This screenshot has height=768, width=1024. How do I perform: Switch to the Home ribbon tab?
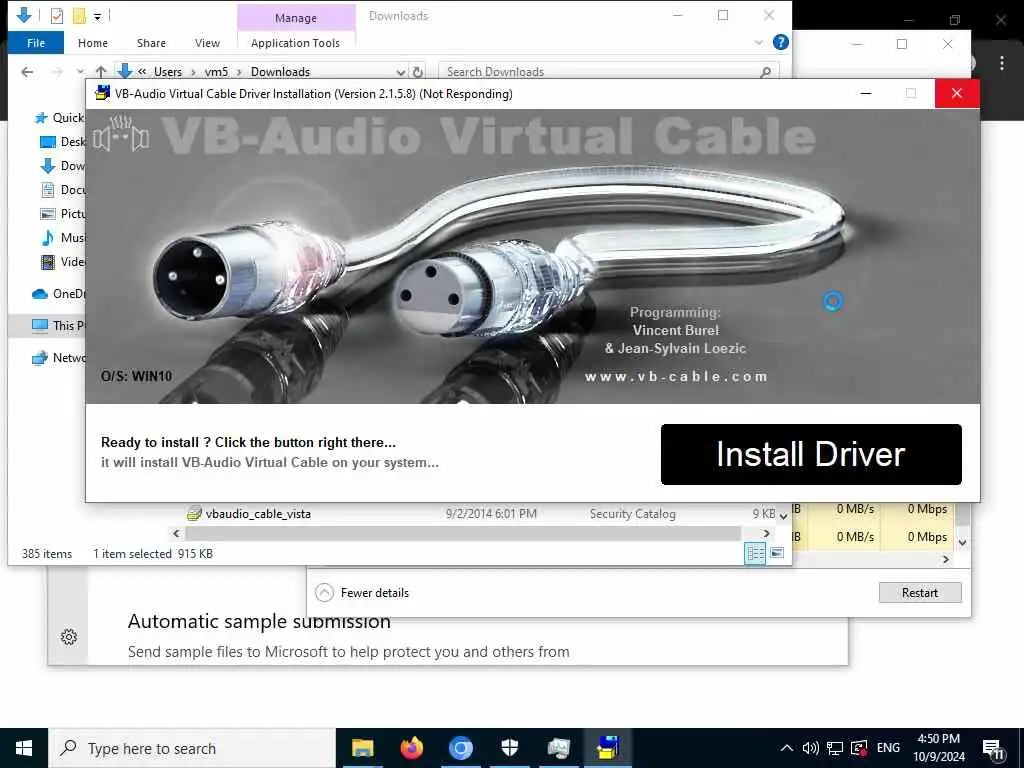(x=93, y=43)
